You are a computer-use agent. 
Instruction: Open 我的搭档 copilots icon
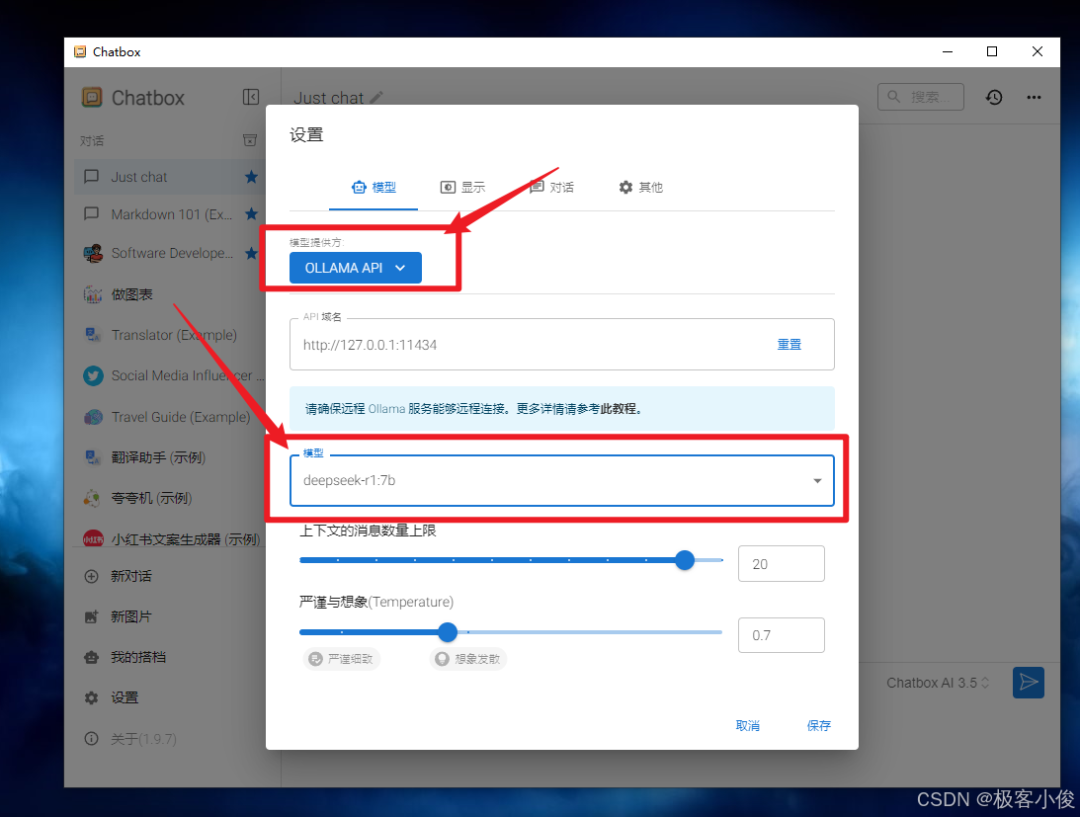(91, 657)
